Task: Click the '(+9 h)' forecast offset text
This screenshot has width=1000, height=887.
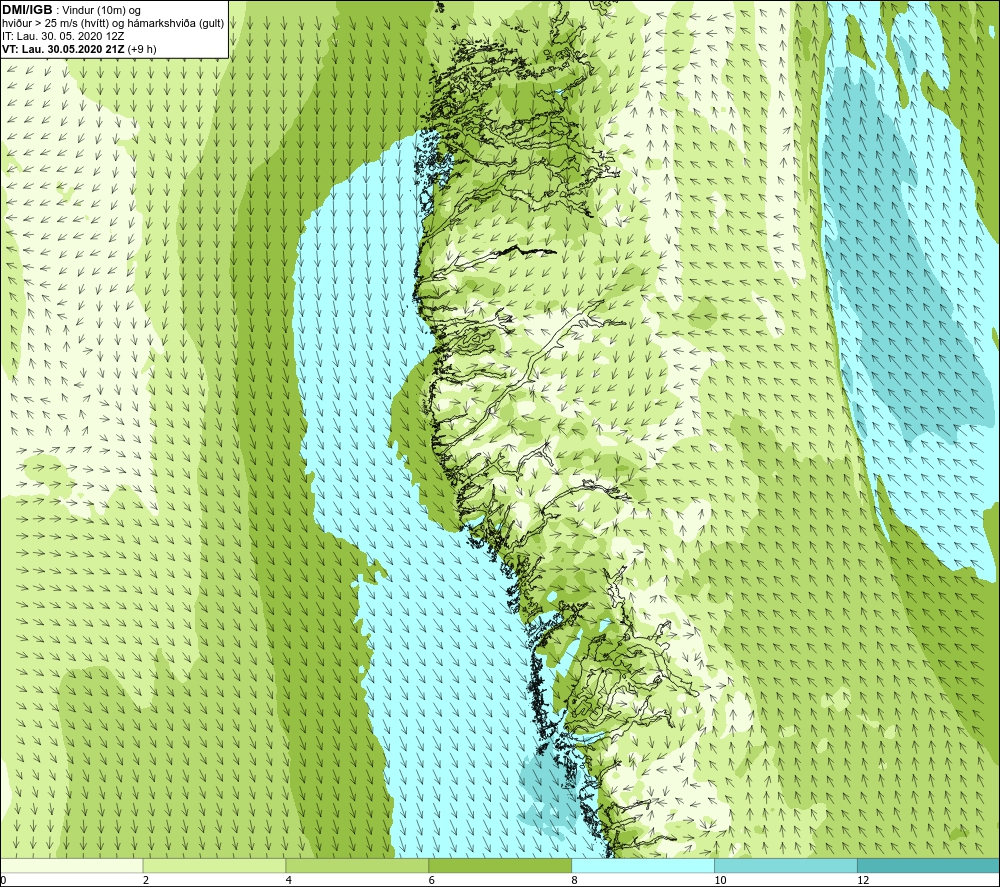Action: [142, 49]
